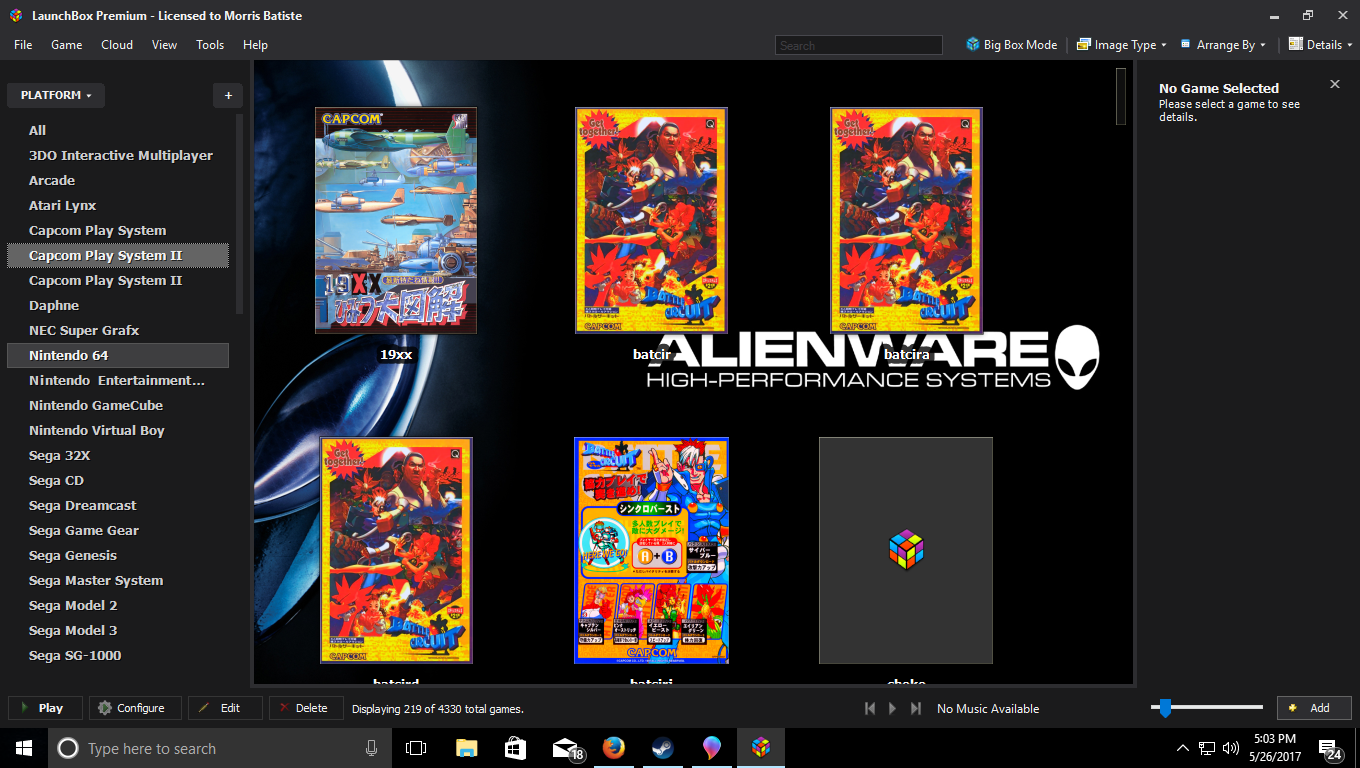Select the Sega SG-1000 platform

point(118,655)
